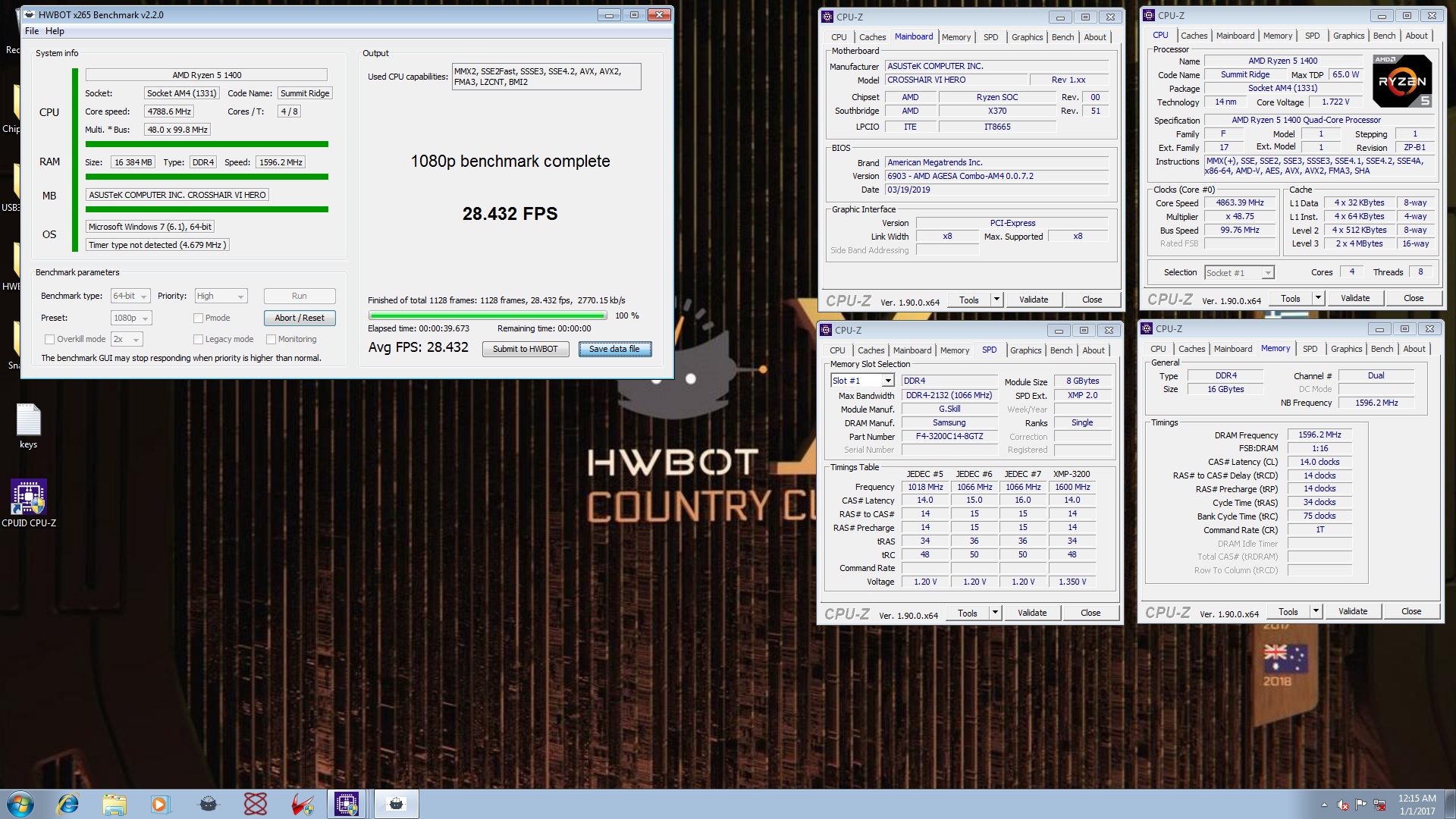Open the keys text file on desktop
This screenshot has height=819, width=1456.
[28, 427]
